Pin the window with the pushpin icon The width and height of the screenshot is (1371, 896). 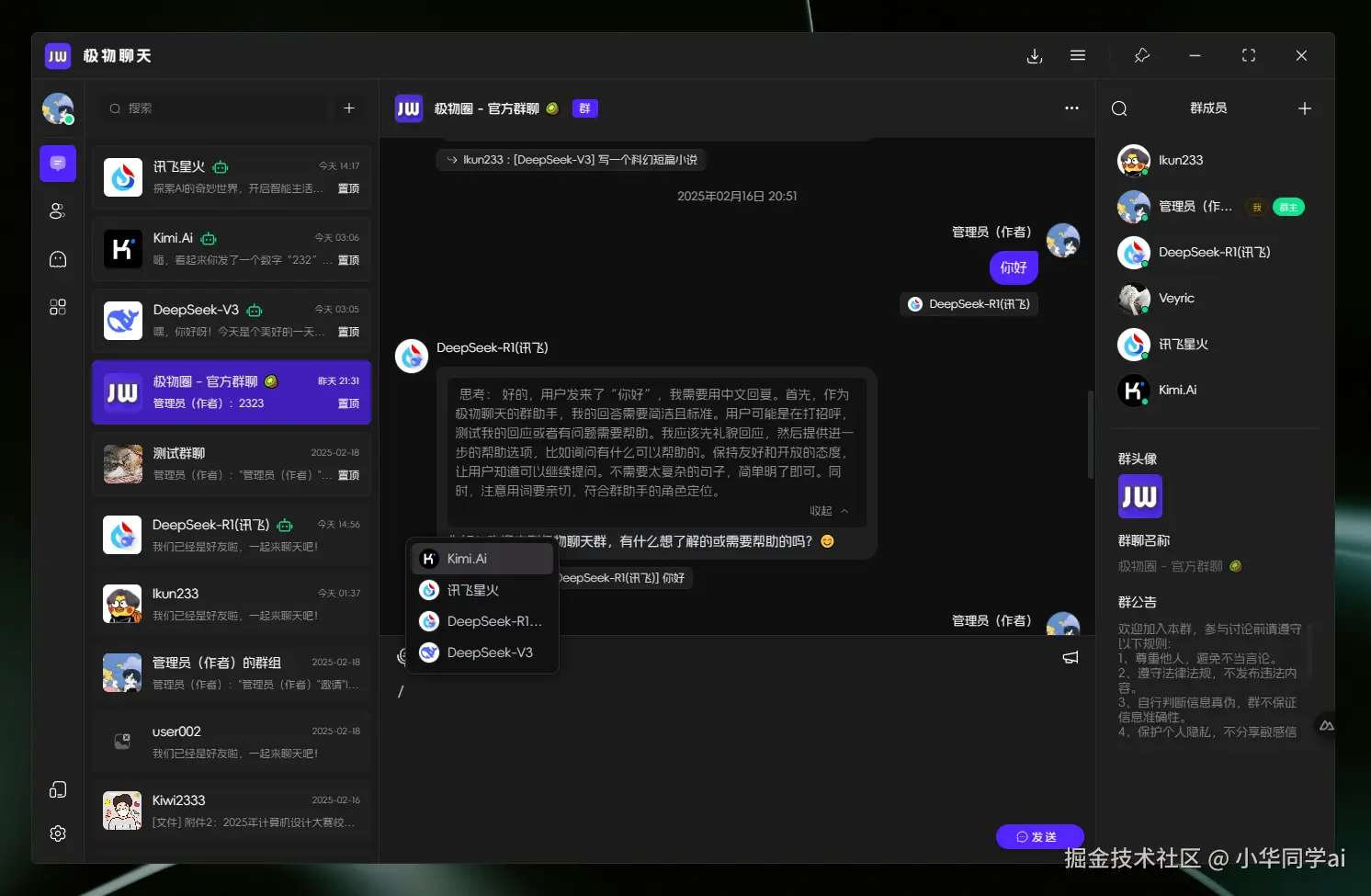click(x=1142, y=56)
